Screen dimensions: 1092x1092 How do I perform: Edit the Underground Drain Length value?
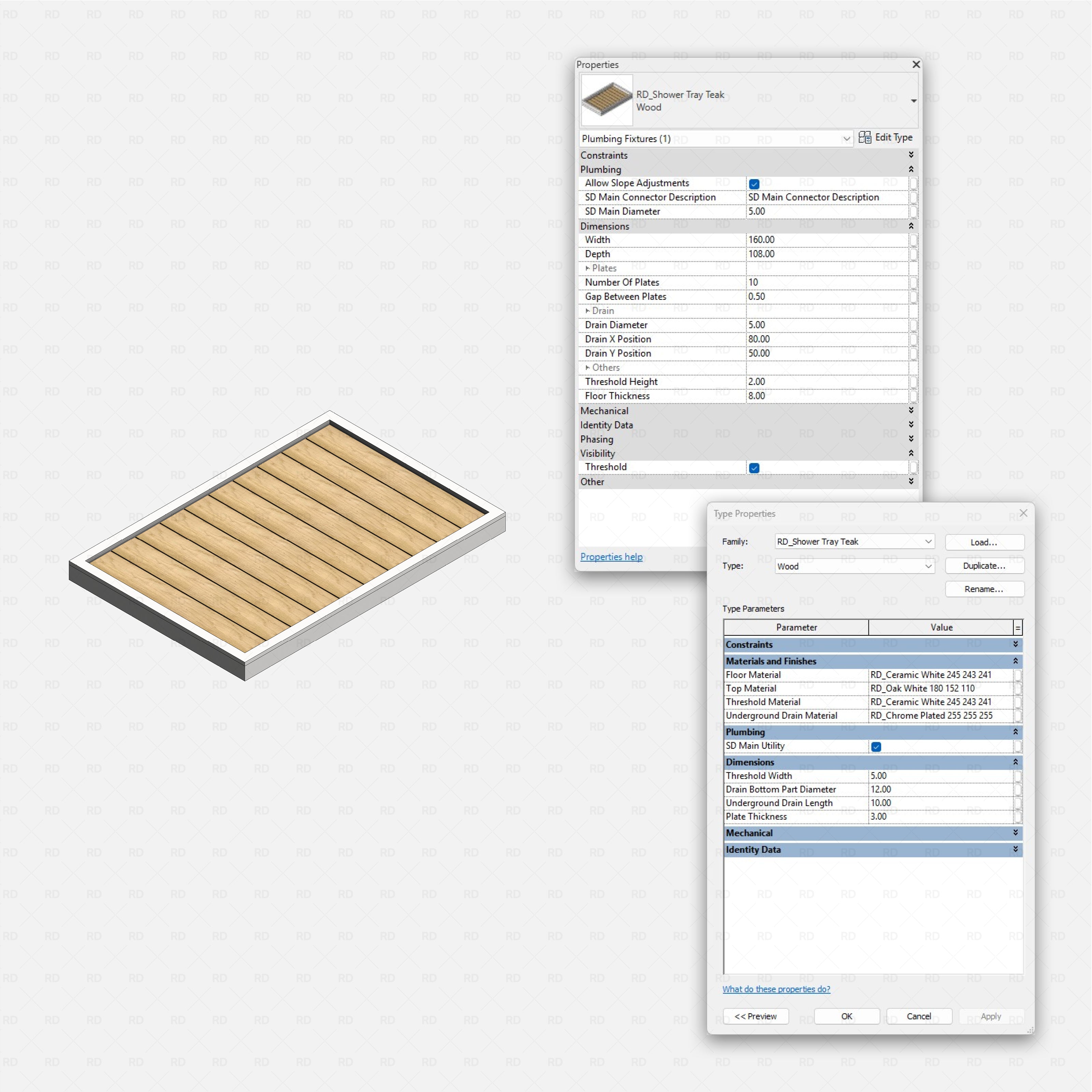coord(941,803)
